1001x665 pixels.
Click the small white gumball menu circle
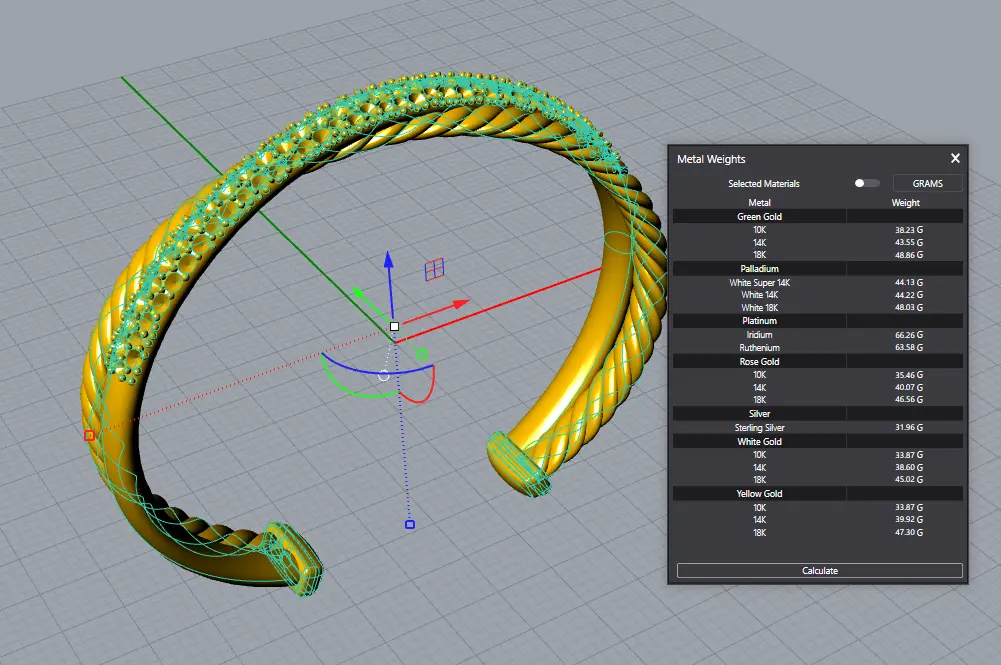tap(384, 376)
